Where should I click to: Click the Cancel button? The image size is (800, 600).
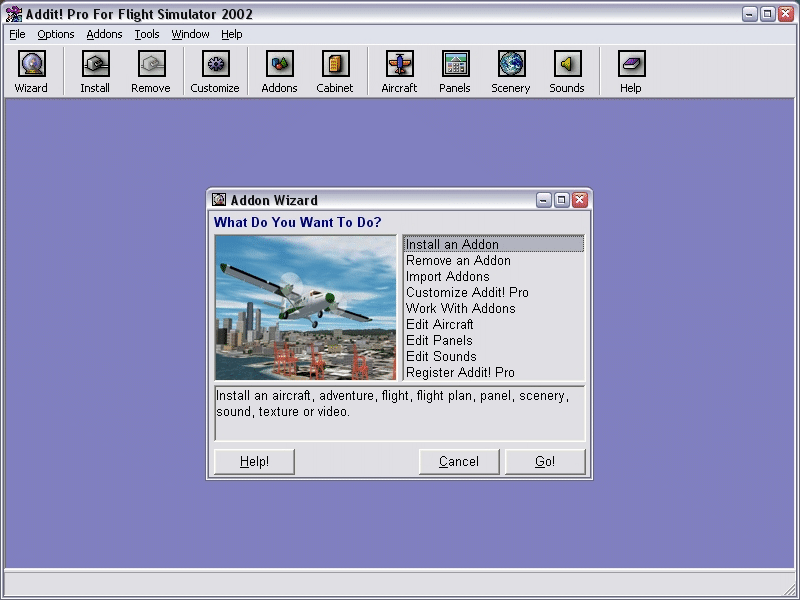tap(459, 462)
